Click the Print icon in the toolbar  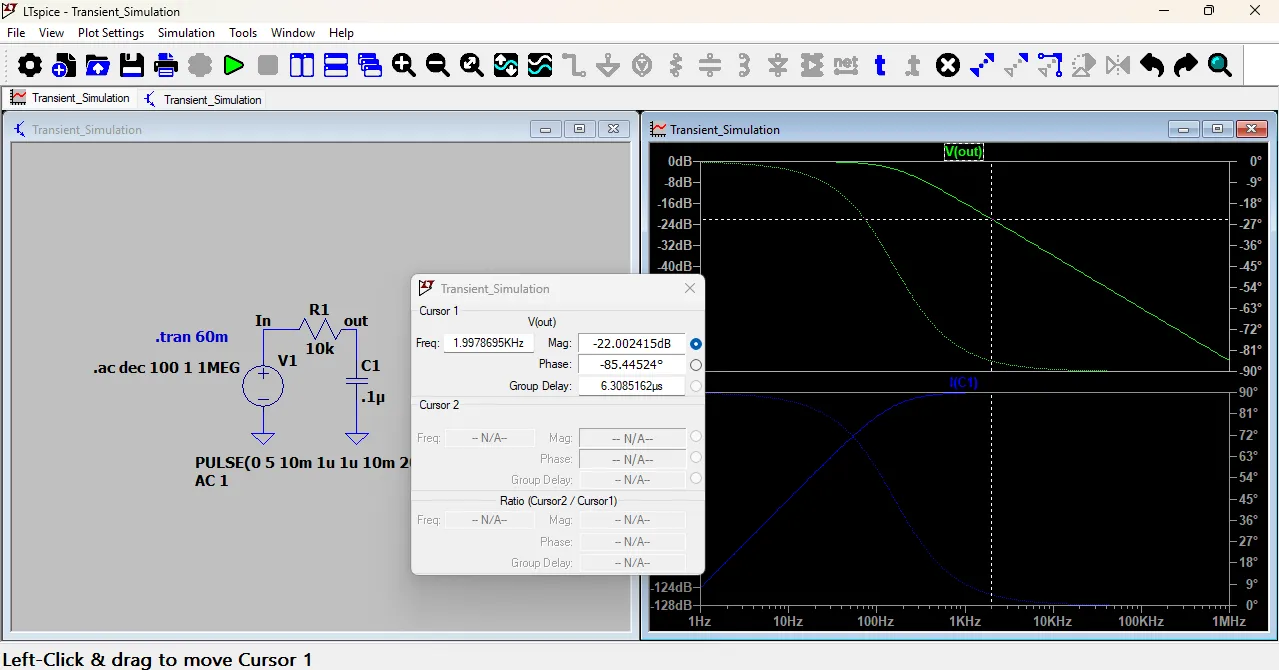click(x=166, y=66)
